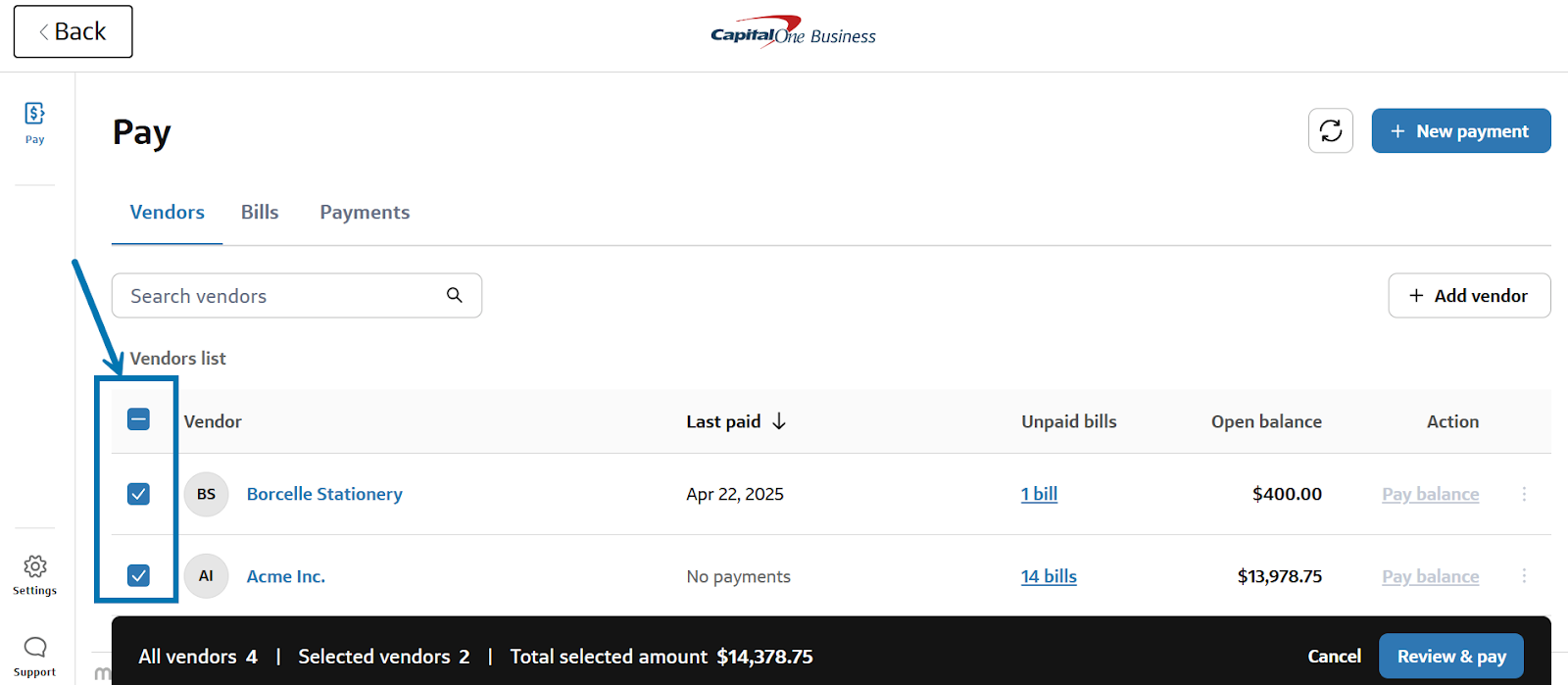Screen dimensions: 1568x685
Task: Click the Back button
Action: pyautogui.click(x=73, y=31)
